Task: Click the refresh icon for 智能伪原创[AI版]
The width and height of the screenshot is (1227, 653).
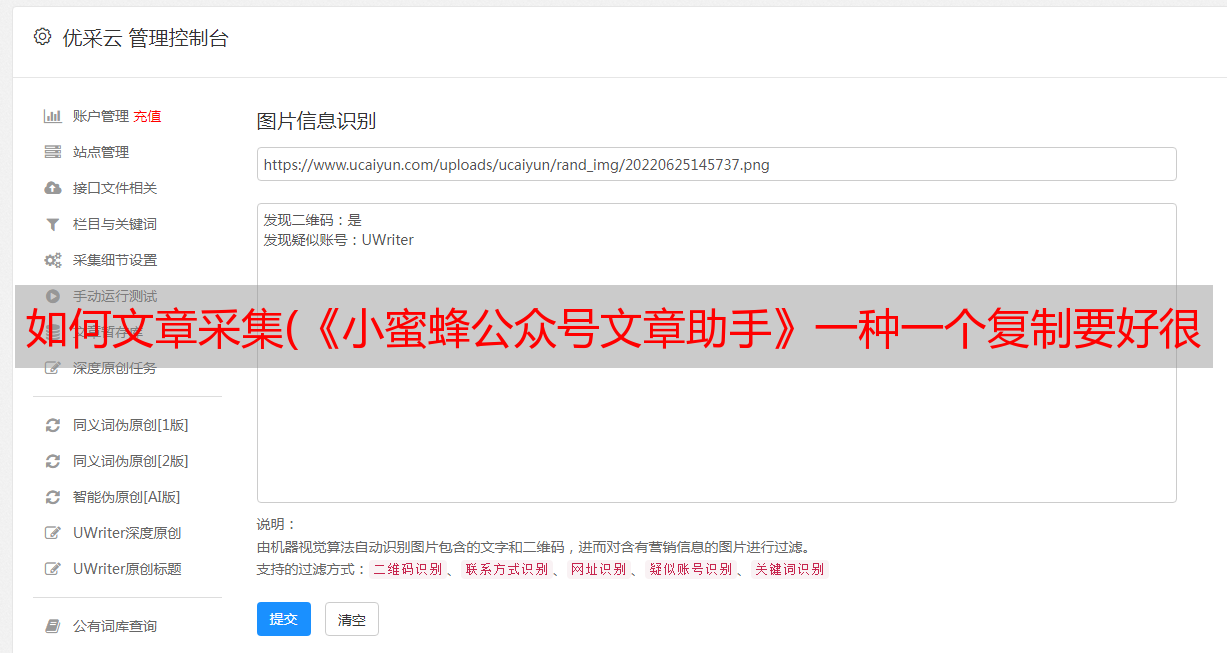Action: pos(53,497)
